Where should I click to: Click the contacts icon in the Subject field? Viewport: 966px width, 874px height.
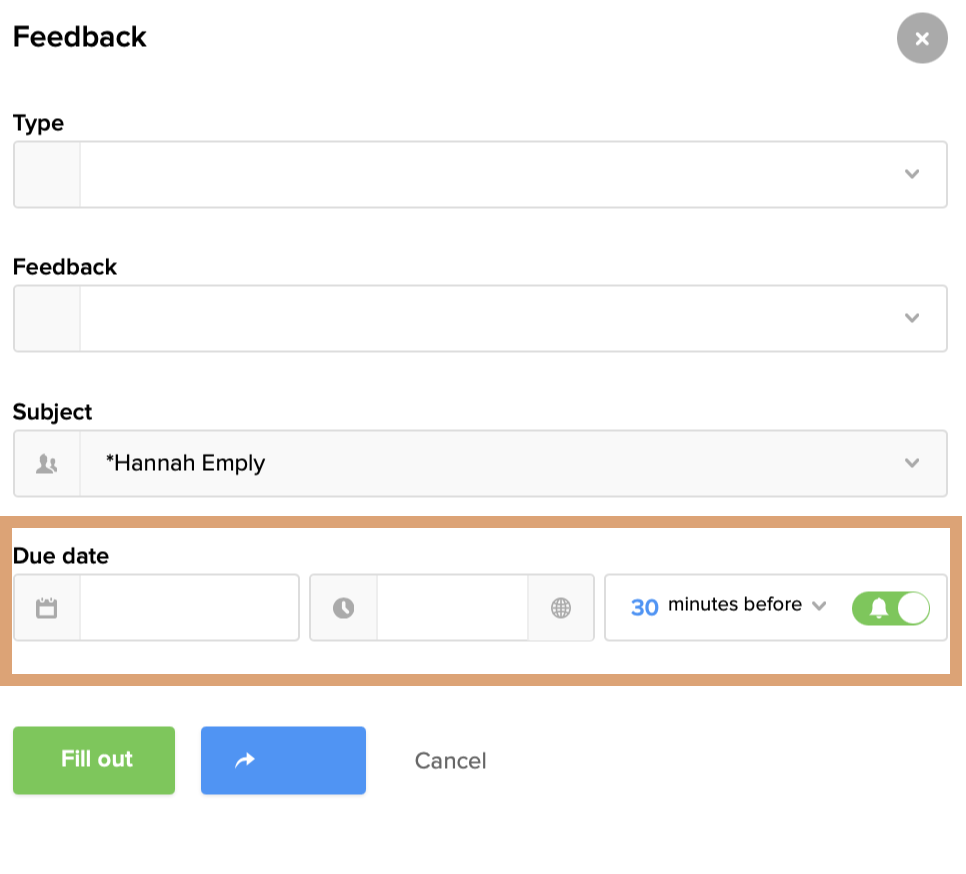46,463
